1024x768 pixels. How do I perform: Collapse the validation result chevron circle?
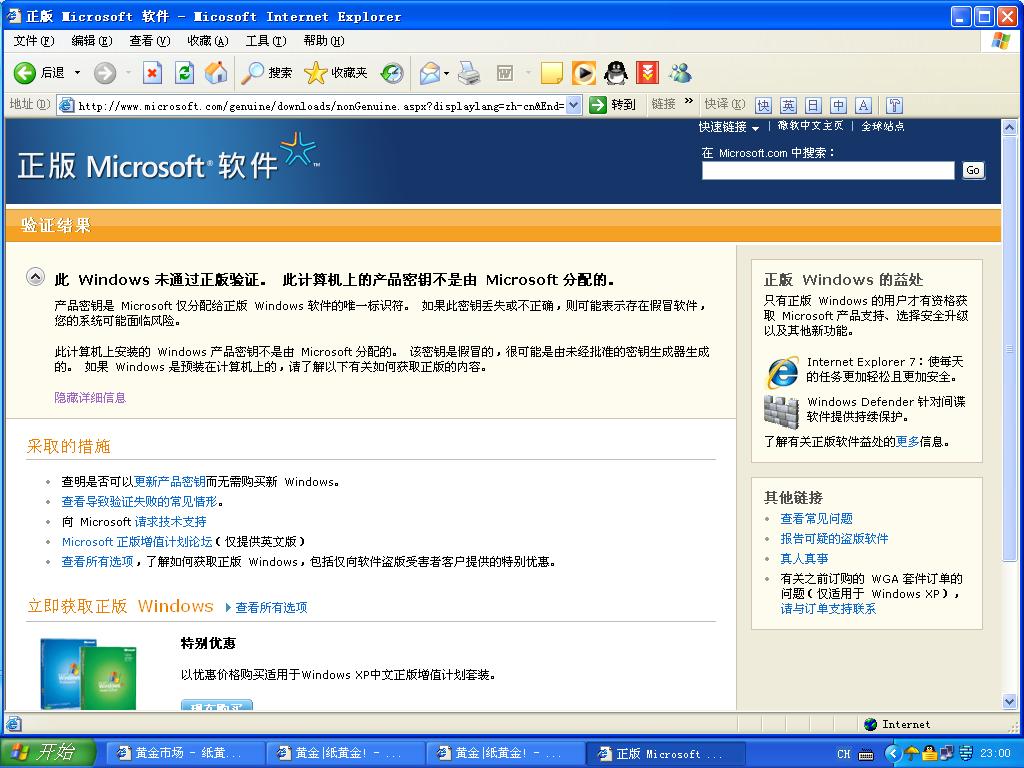[x=35, y=277]
